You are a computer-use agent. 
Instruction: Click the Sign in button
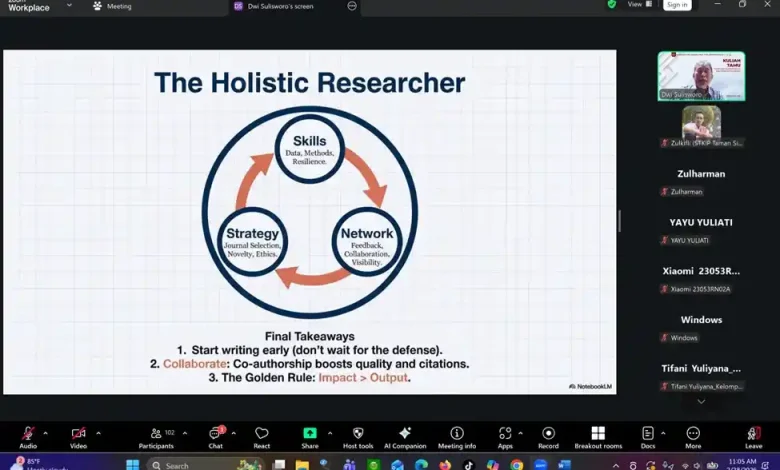tap(677, 5)
